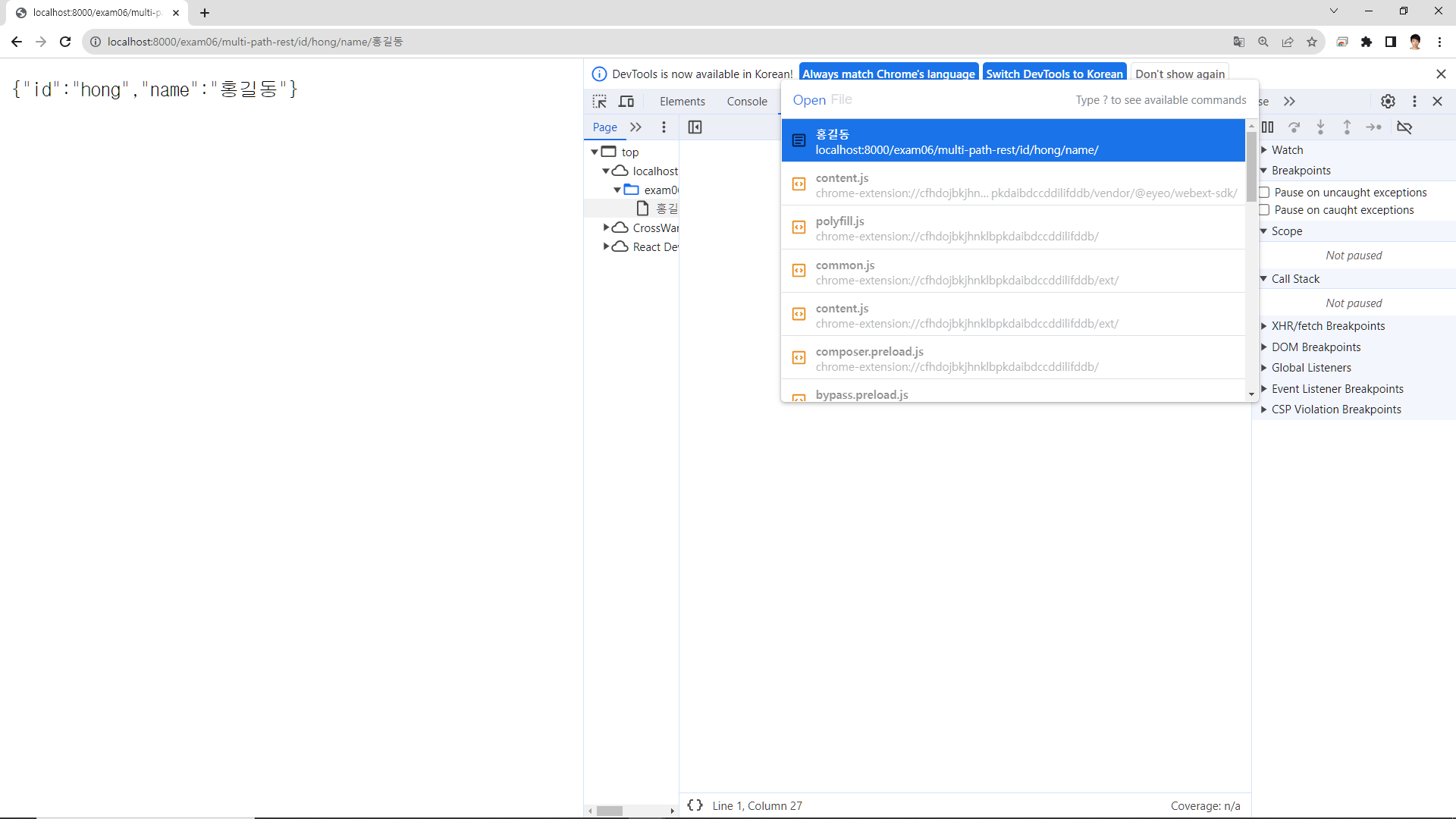
Task: Click the deactivate breakpoints icon
Action: [1404, 127]
